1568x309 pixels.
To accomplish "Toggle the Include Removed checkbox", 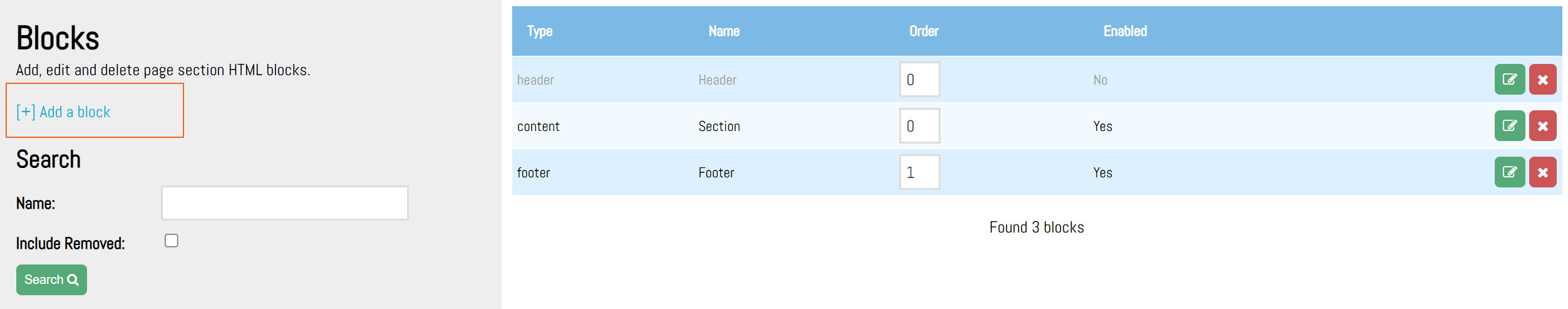I will tap(172, 241).
